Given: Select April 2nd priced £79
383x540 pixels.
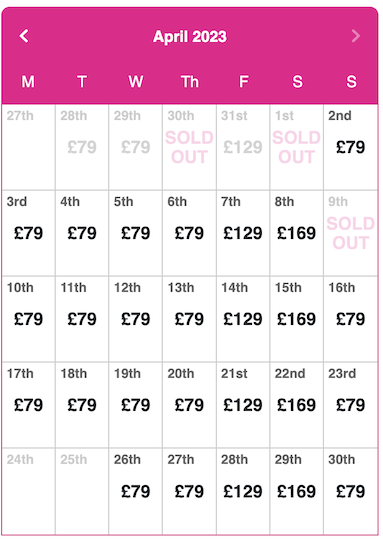Looking at the screenshot, I should point(351,147).
